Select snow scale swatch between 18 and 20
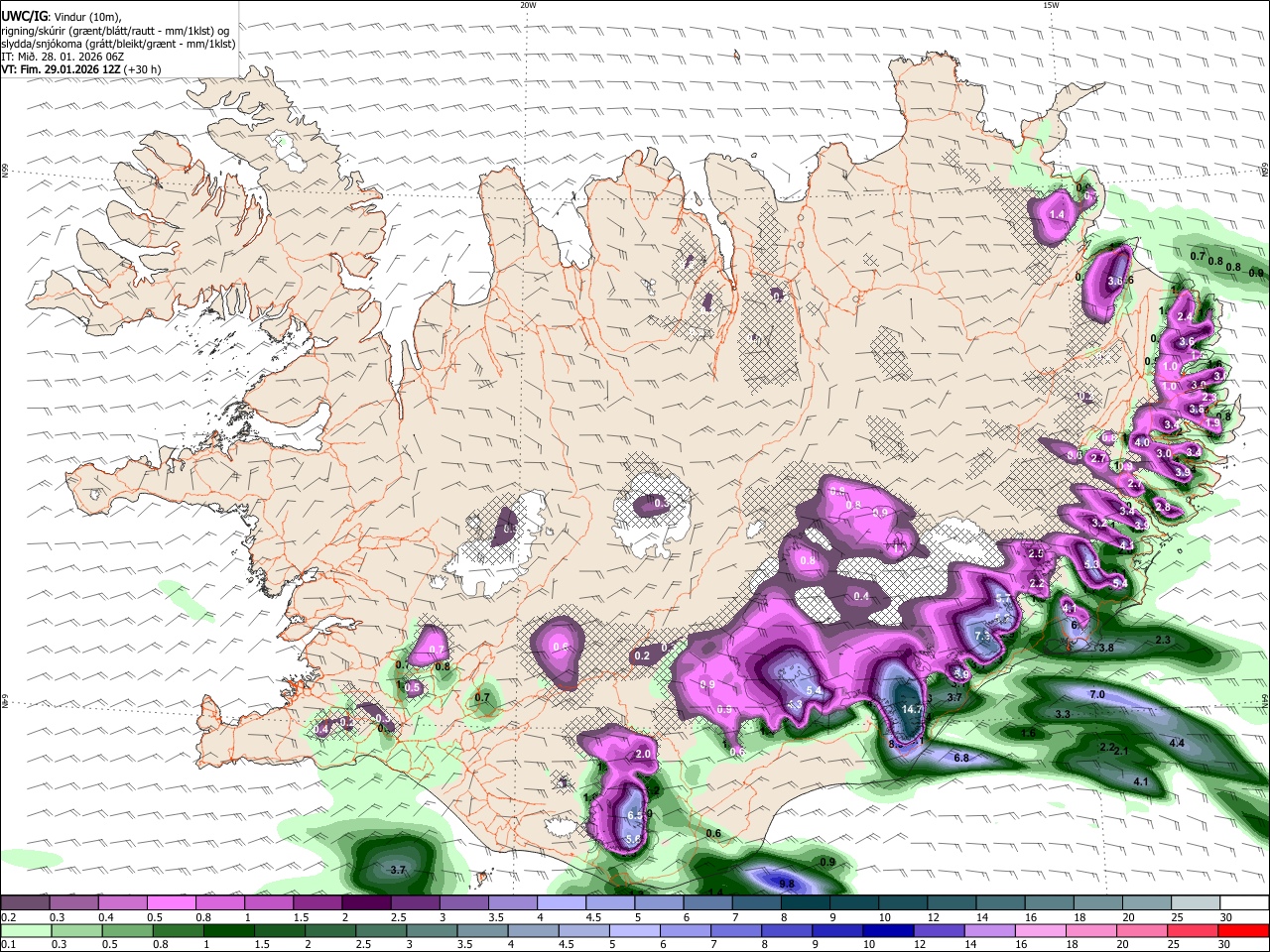This screenshot has height=952, width=1270. 1098,903
